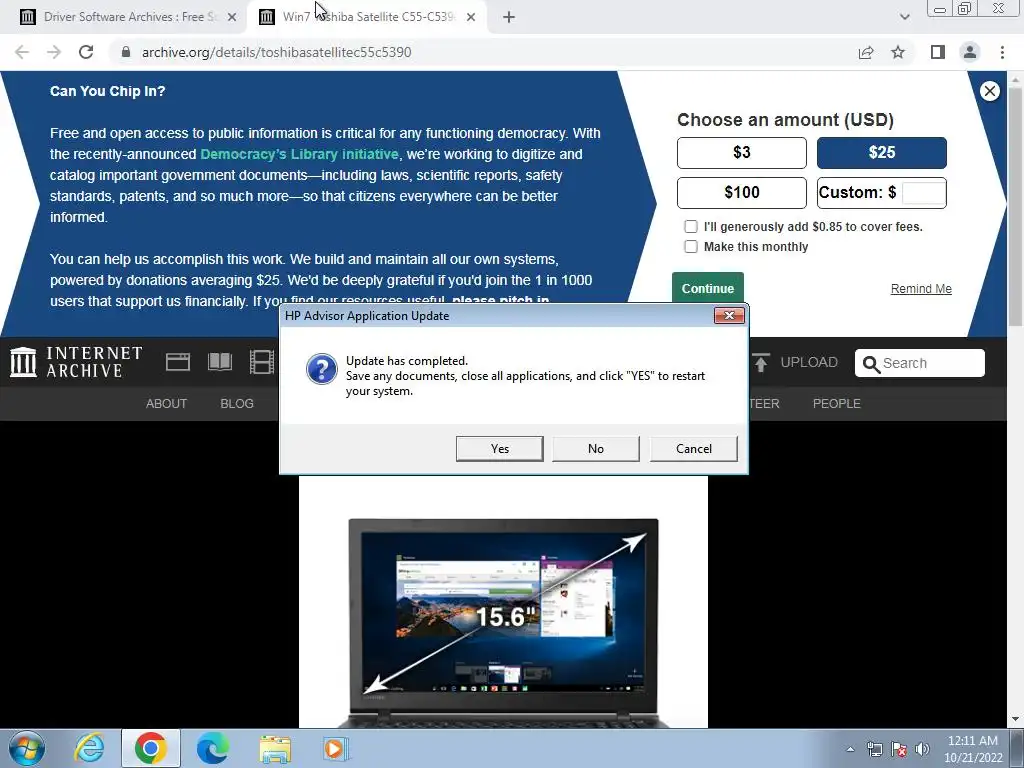Image resolution: width=1024 pixels, height=768 pixels.
Task: Select the $25 donation amount
Action: click(x=882, y=153)
